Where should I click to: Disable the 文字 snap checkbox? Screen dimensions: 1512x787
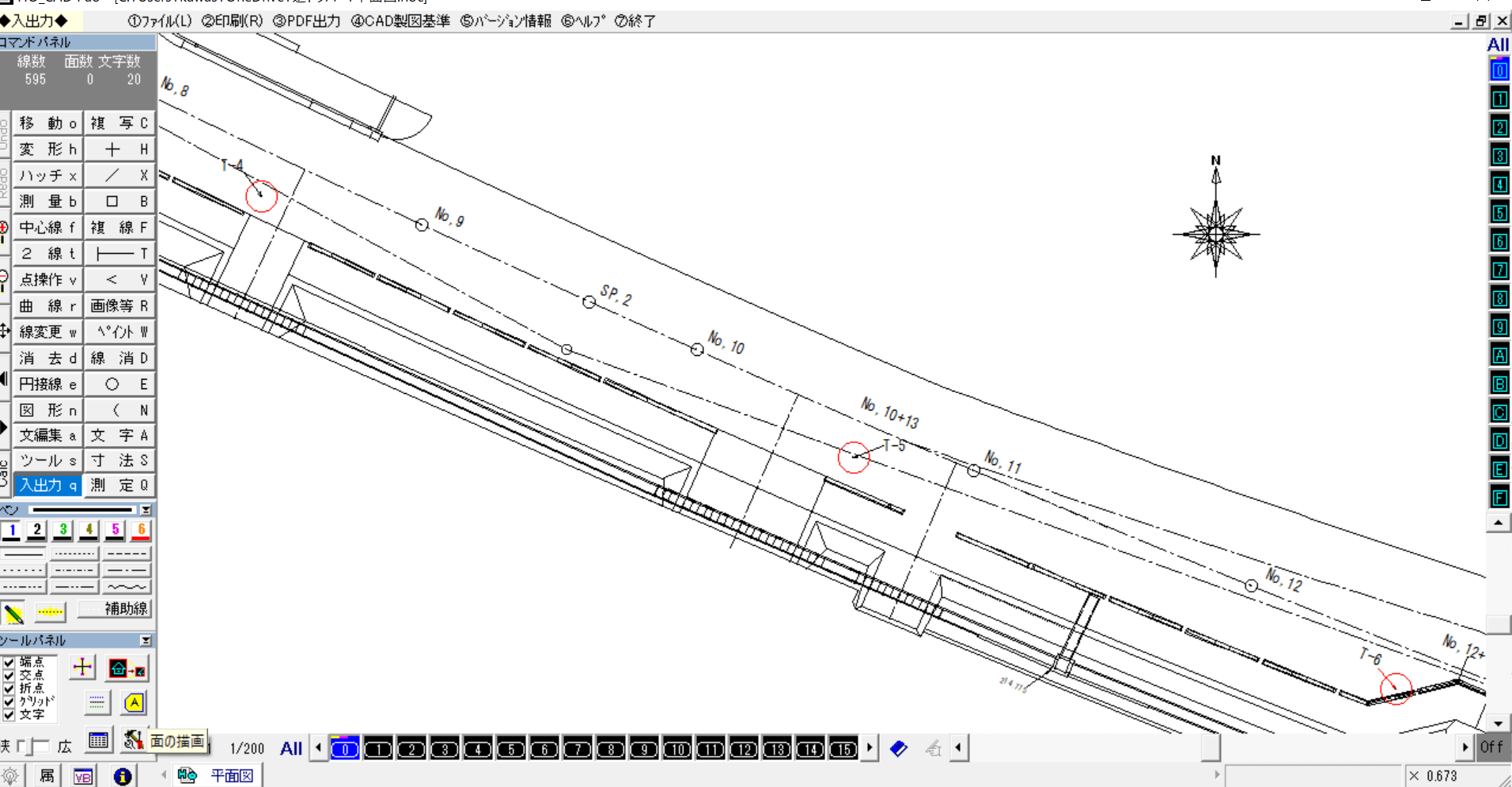click(x=9, y=714)
